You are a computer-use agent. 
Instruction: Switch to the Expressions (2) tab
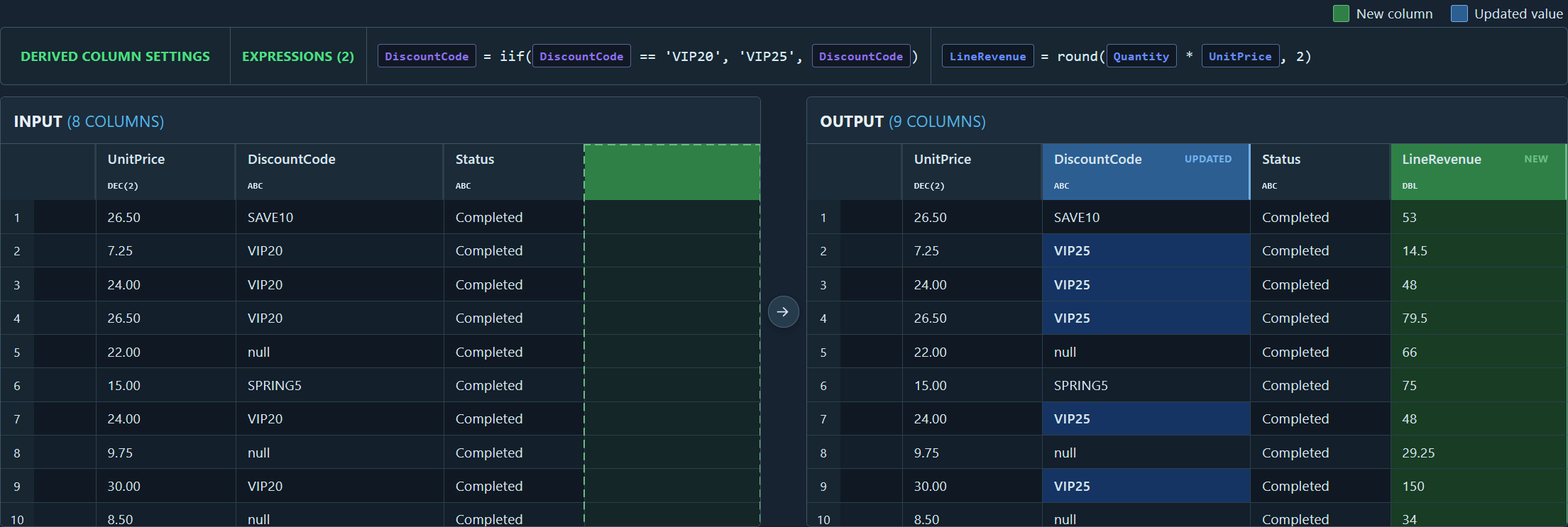(298, 56)
